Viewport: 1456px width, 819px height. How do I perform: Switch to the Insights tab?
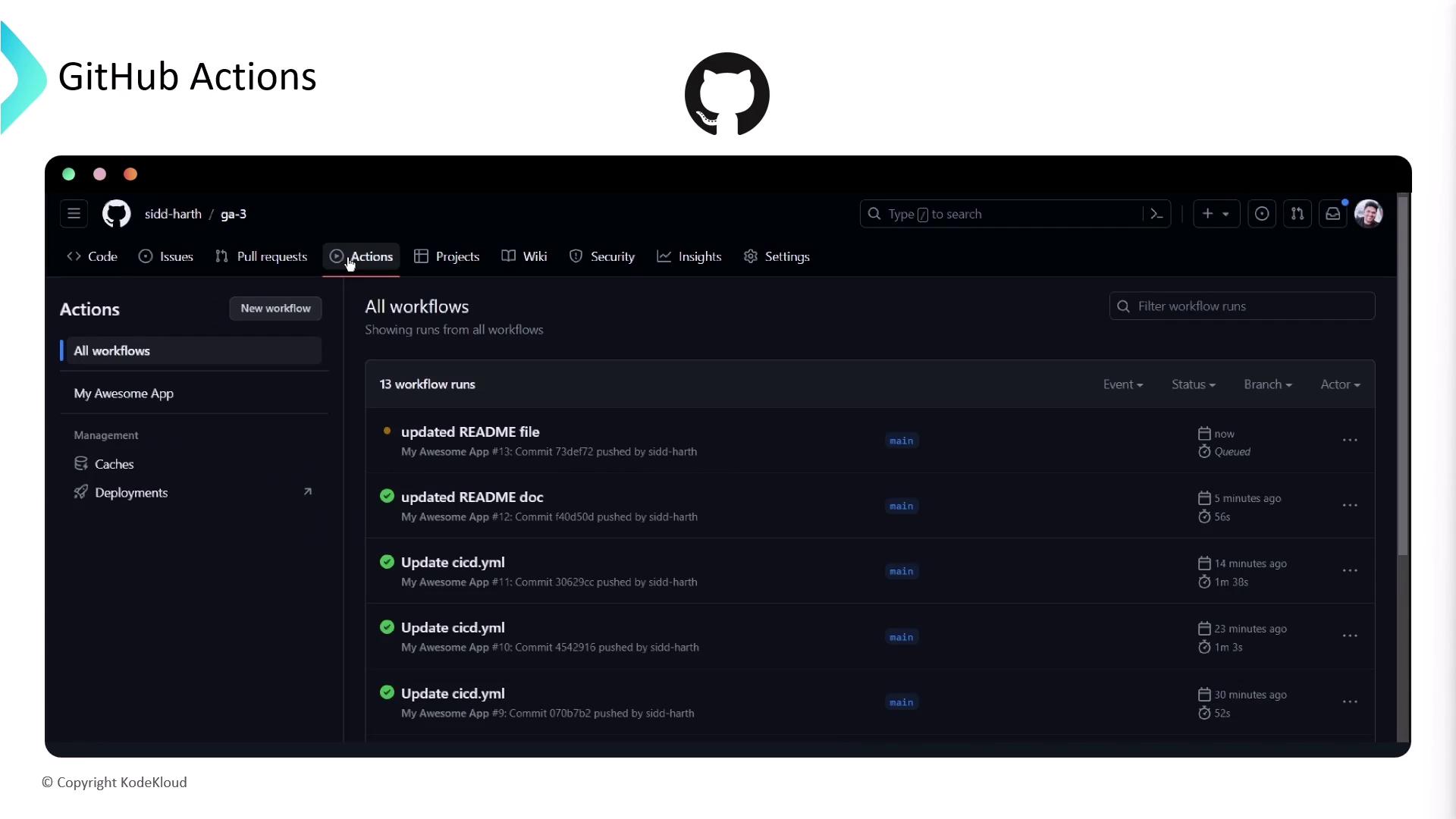[x=689, y=256]
